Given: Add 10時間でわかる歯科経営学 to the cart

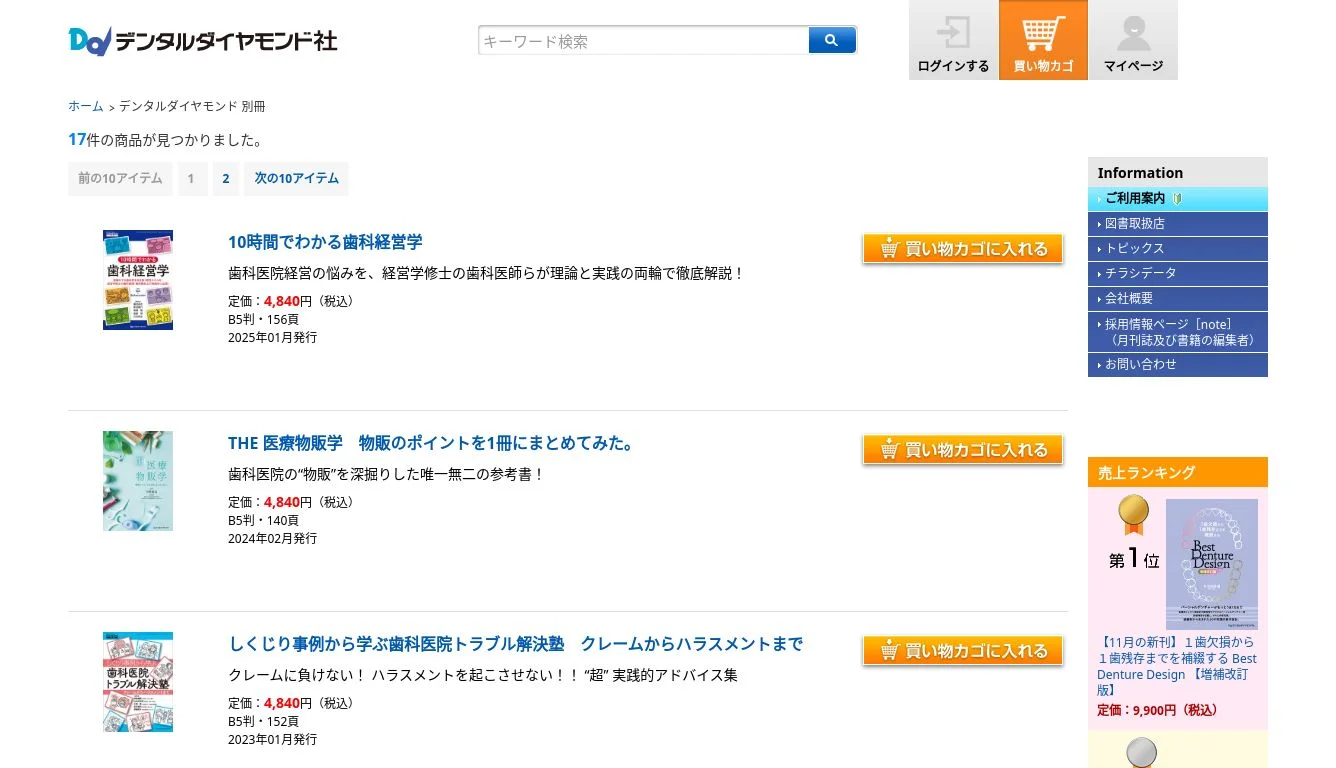Looking at the screenshot, I should click(x=962, y=249).
